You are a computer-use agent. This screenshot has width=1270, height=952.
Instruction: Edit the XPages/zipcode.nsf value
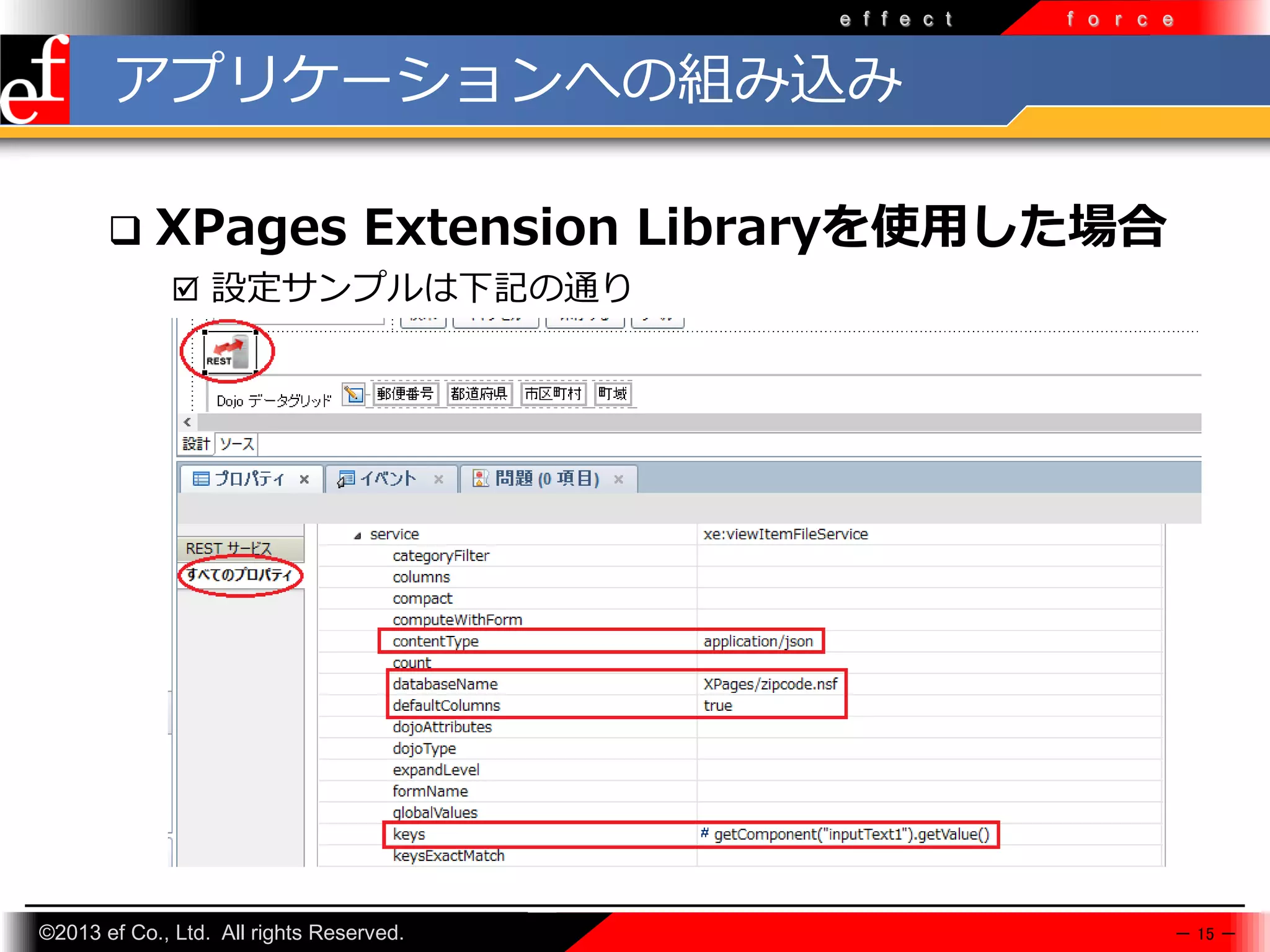(770, 684)
